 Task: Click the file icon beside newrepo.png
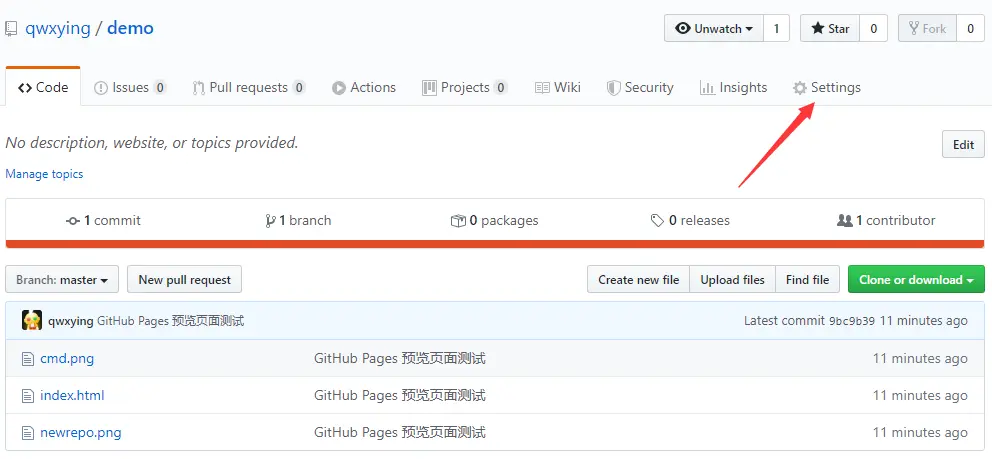[x=27, y=434]
